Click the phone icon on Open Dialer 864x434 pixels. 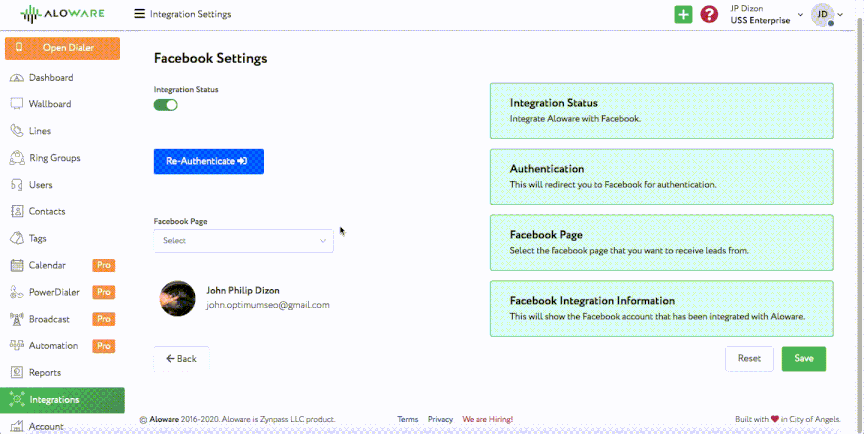tap(19, 47)
